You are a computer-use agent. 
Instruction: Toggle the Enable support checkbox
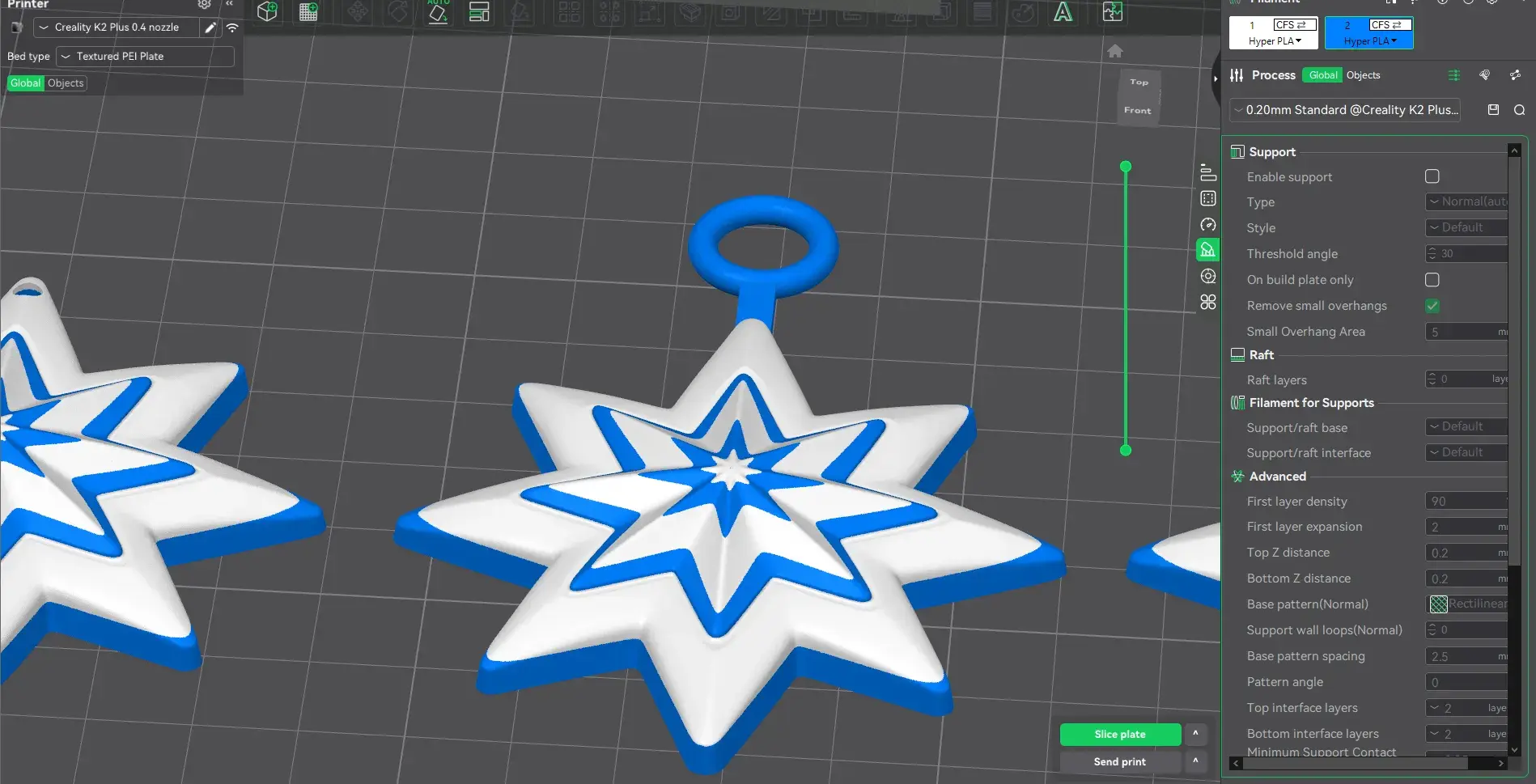(1432, 176)
